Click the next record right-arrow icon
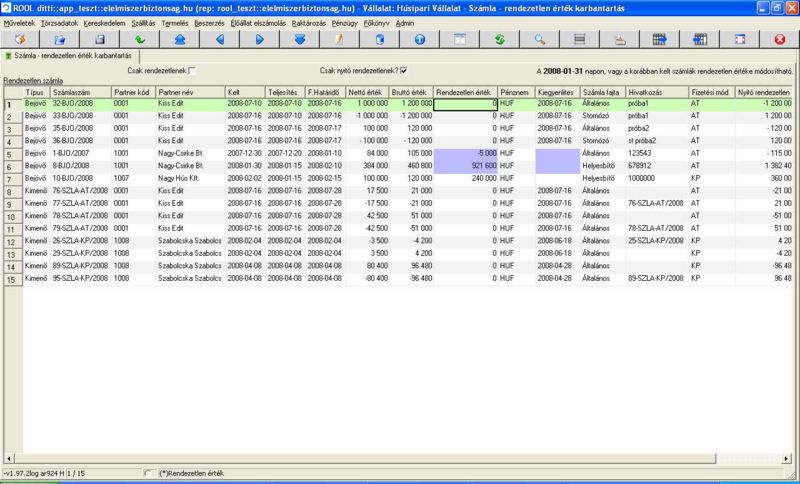Image resolution: width=800 pixels, height=484 pixels. pyautogui.click(x=259, y=39)
